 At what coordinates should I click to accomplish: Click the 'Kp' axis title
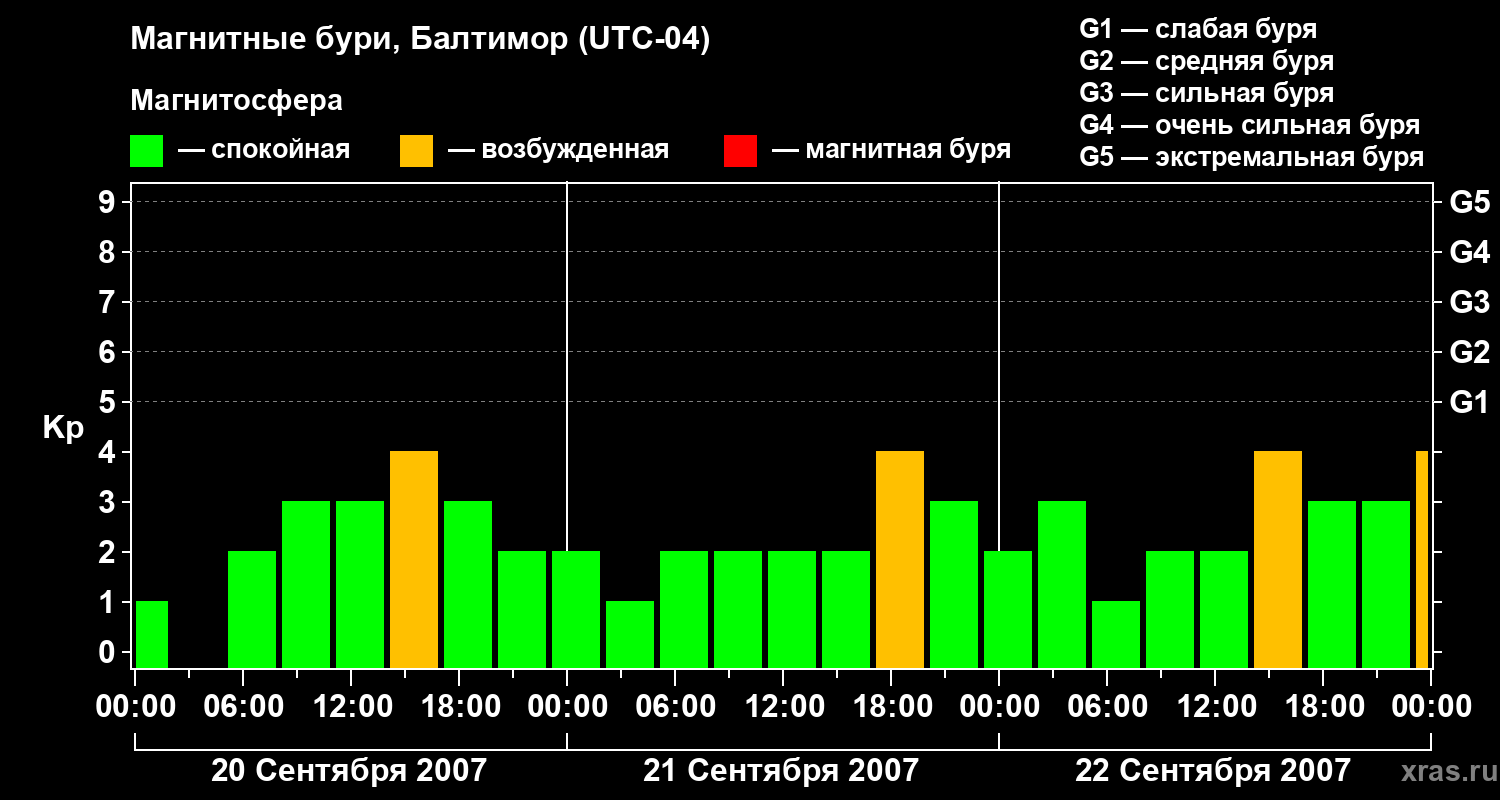coord(63,428)
